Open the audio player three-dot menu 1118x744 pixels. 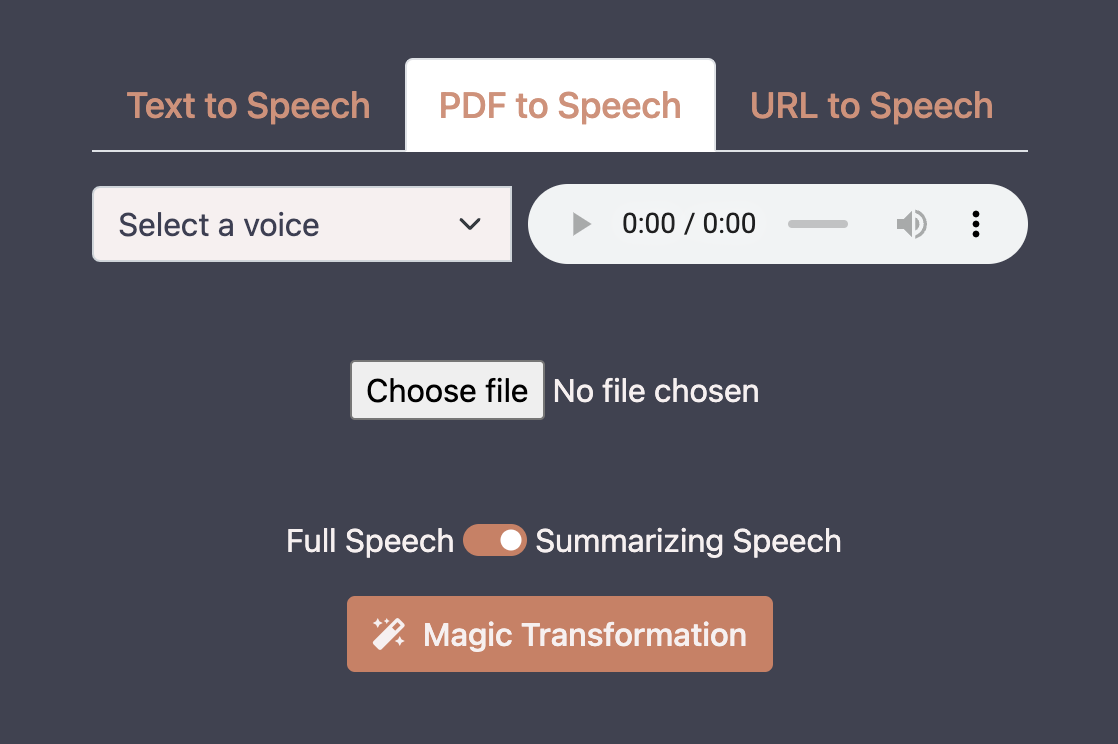click(x=975, y=224)
